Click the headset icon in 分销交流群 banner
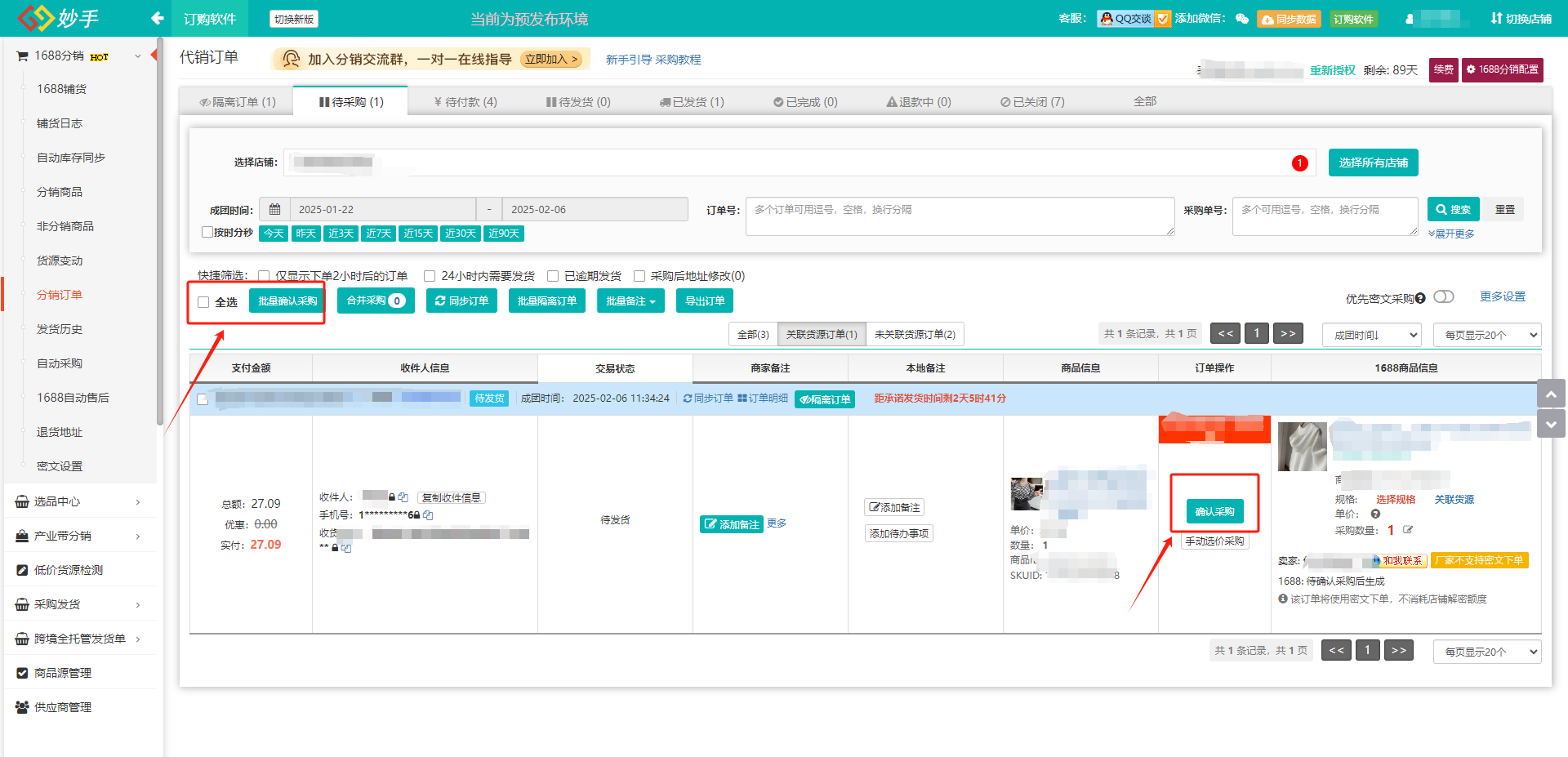The image size is (1568, 757). [291, 59]
